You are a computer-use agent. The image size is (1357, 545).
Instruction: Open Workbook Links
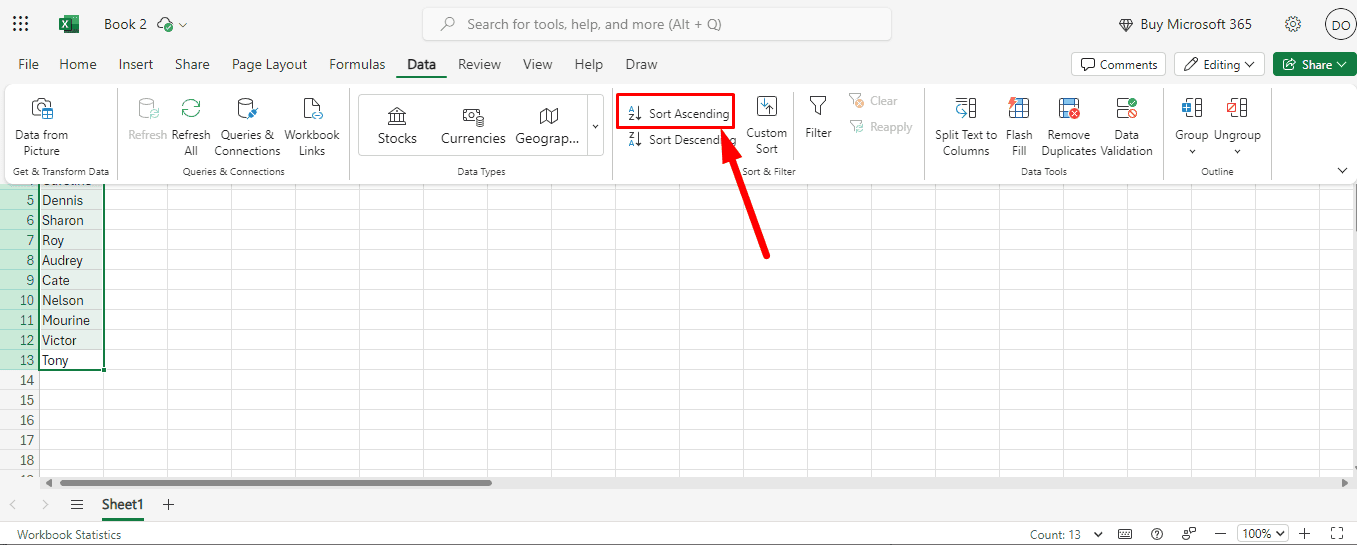coord(312,127)
